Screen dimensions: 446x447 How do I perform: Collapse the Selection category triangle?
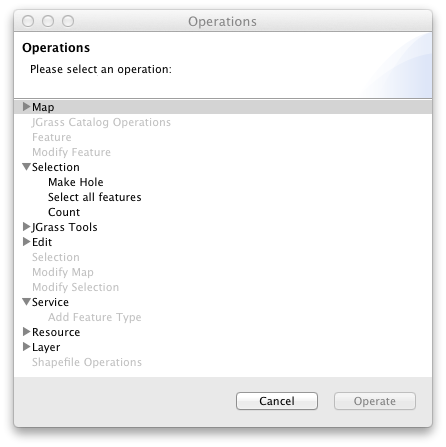26,167
